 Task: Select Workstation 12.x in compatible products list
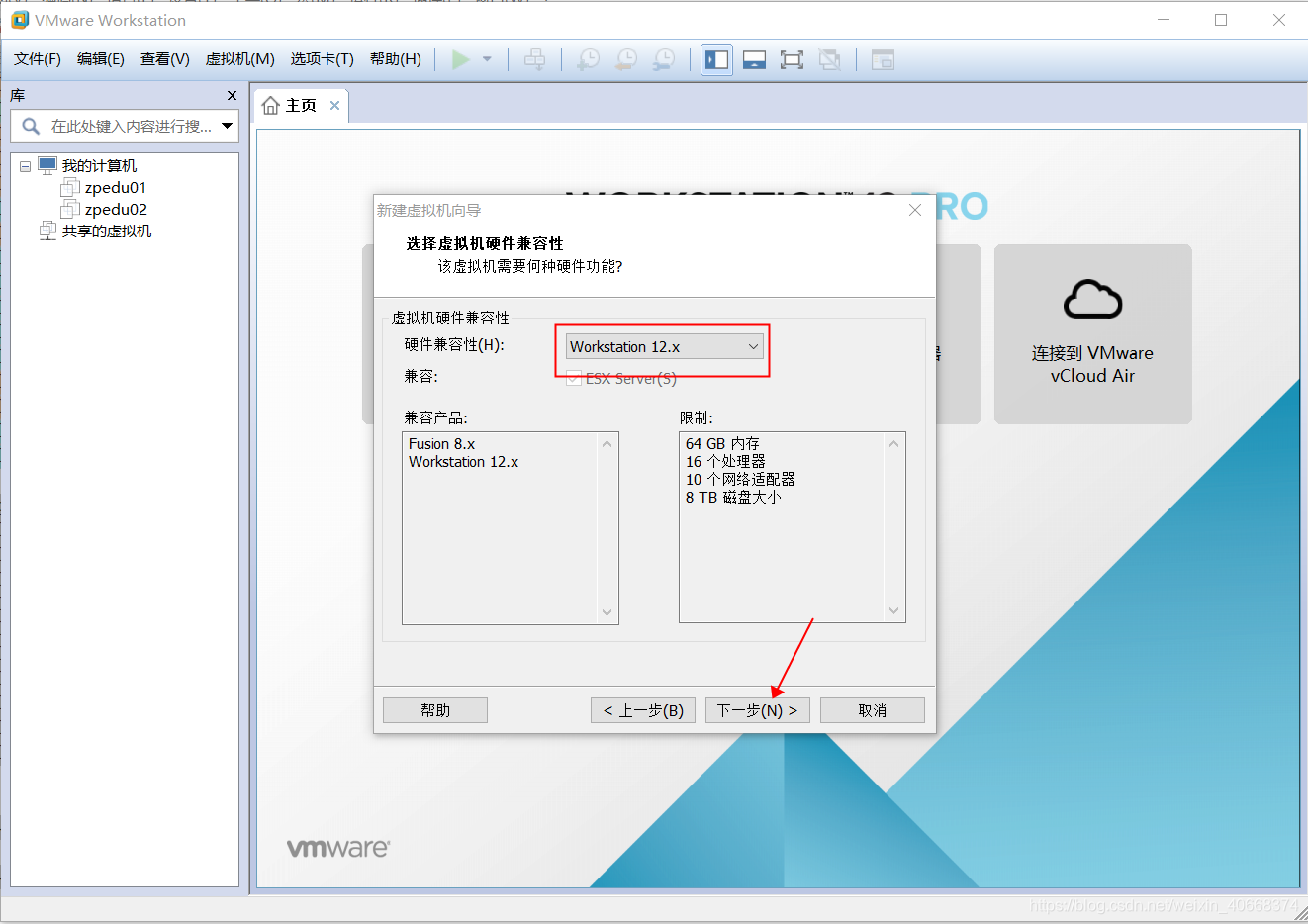(x=464, y=462)
